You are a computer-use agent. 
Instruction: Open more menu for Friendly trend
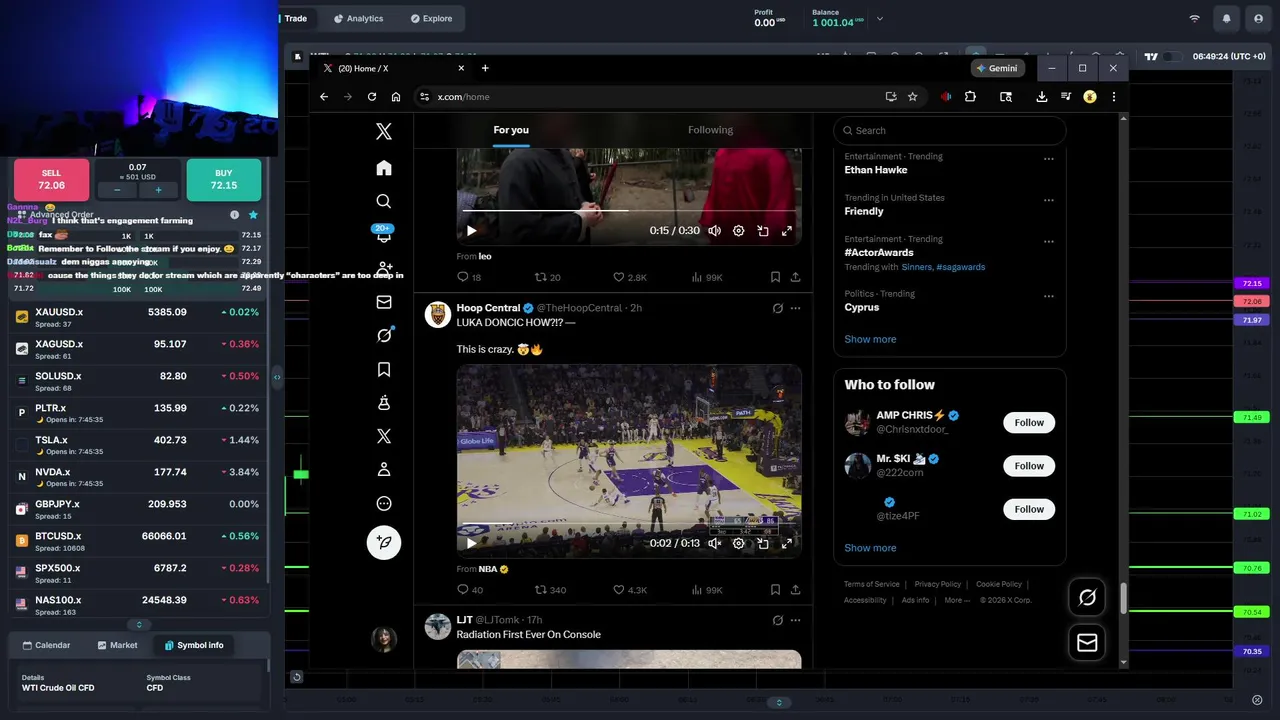tap(1049, 200)
